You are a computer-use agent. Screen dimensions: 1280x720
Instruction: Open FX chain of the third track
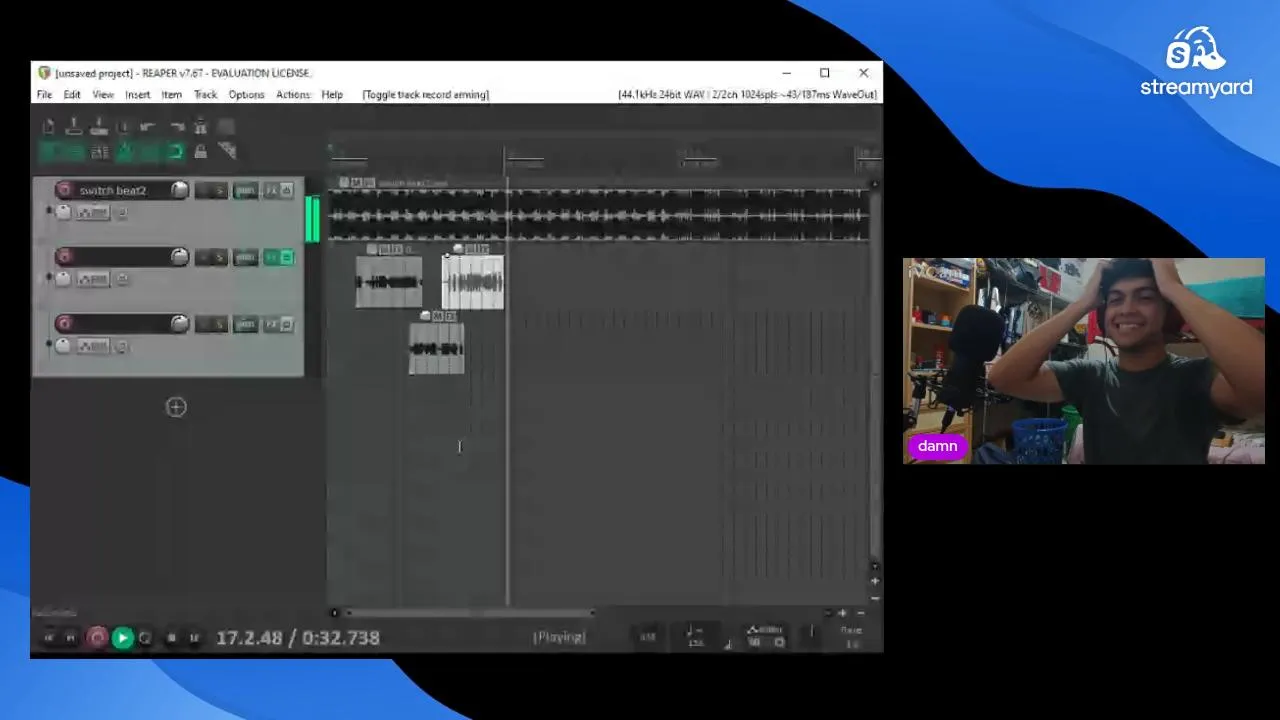271,324
